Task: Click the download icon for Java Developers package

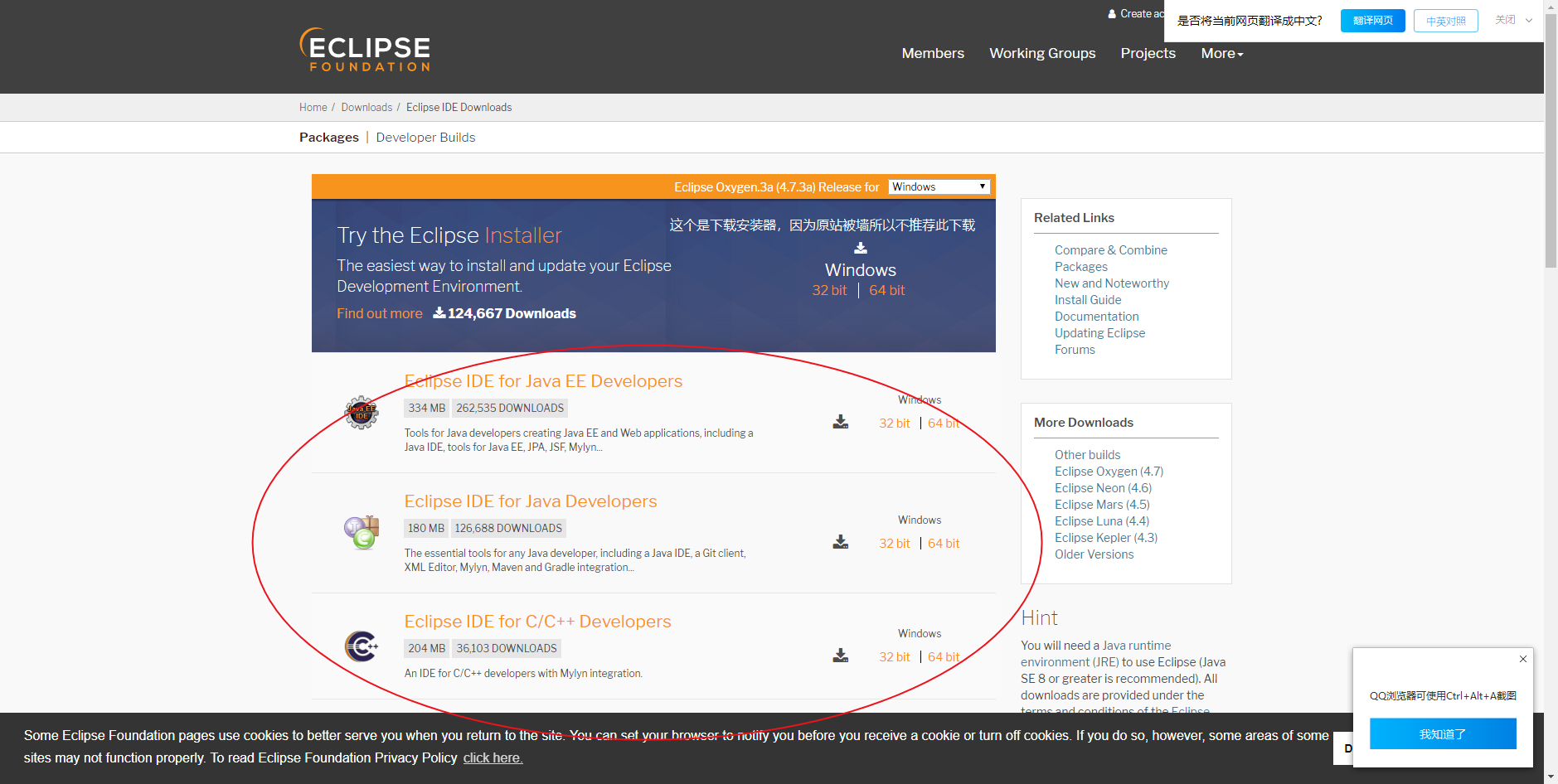Action: [x=841, y=542]
